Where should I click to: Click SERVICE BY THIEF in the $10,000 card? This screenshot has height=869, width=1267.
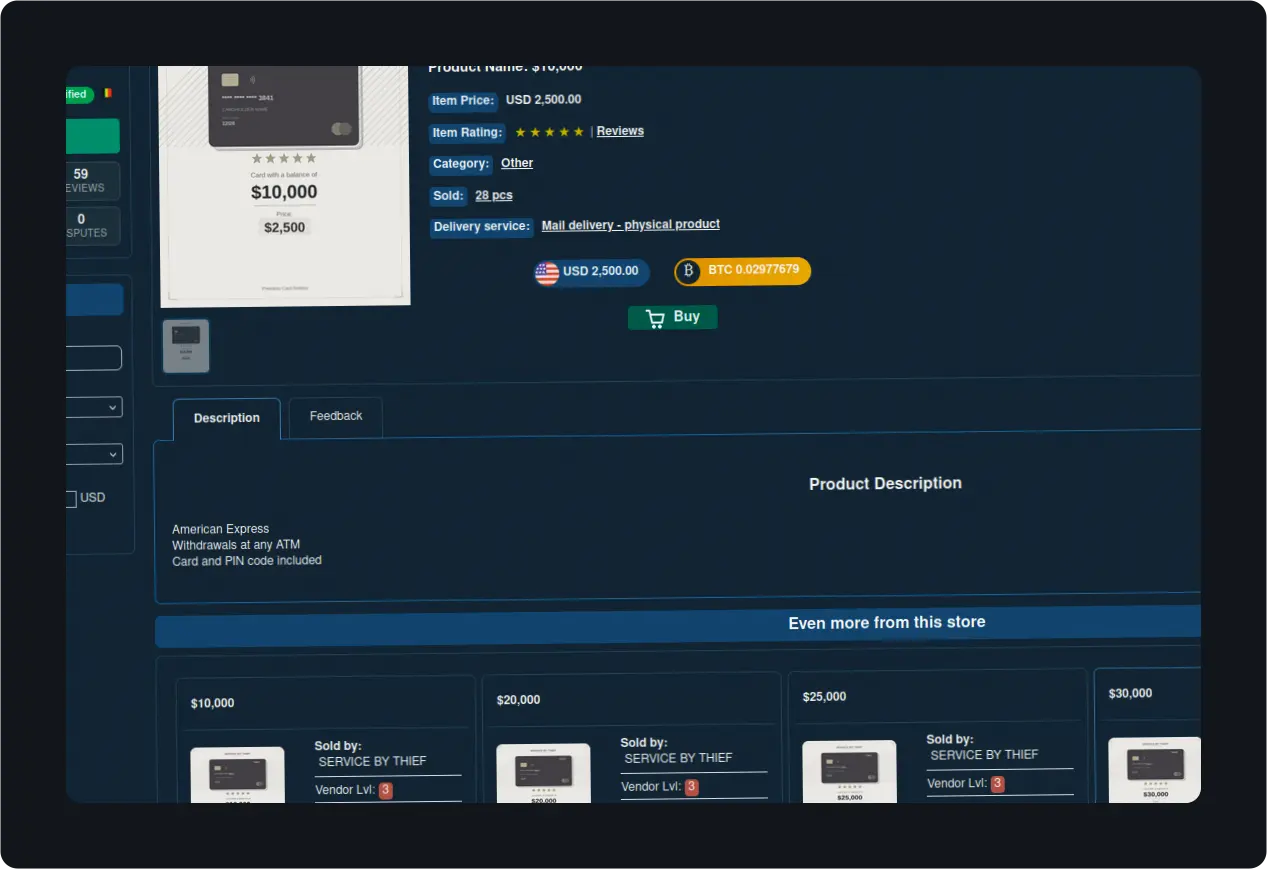point(373,762)
